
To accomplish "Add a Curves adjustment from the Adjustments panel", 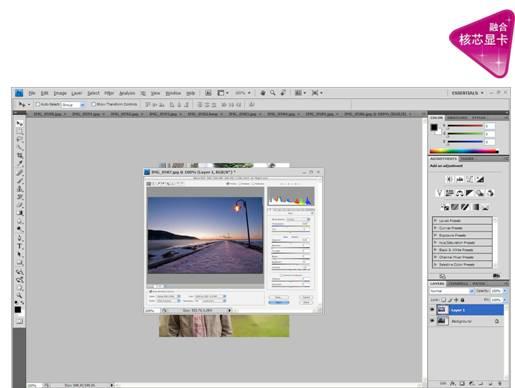I will (470, 179).
